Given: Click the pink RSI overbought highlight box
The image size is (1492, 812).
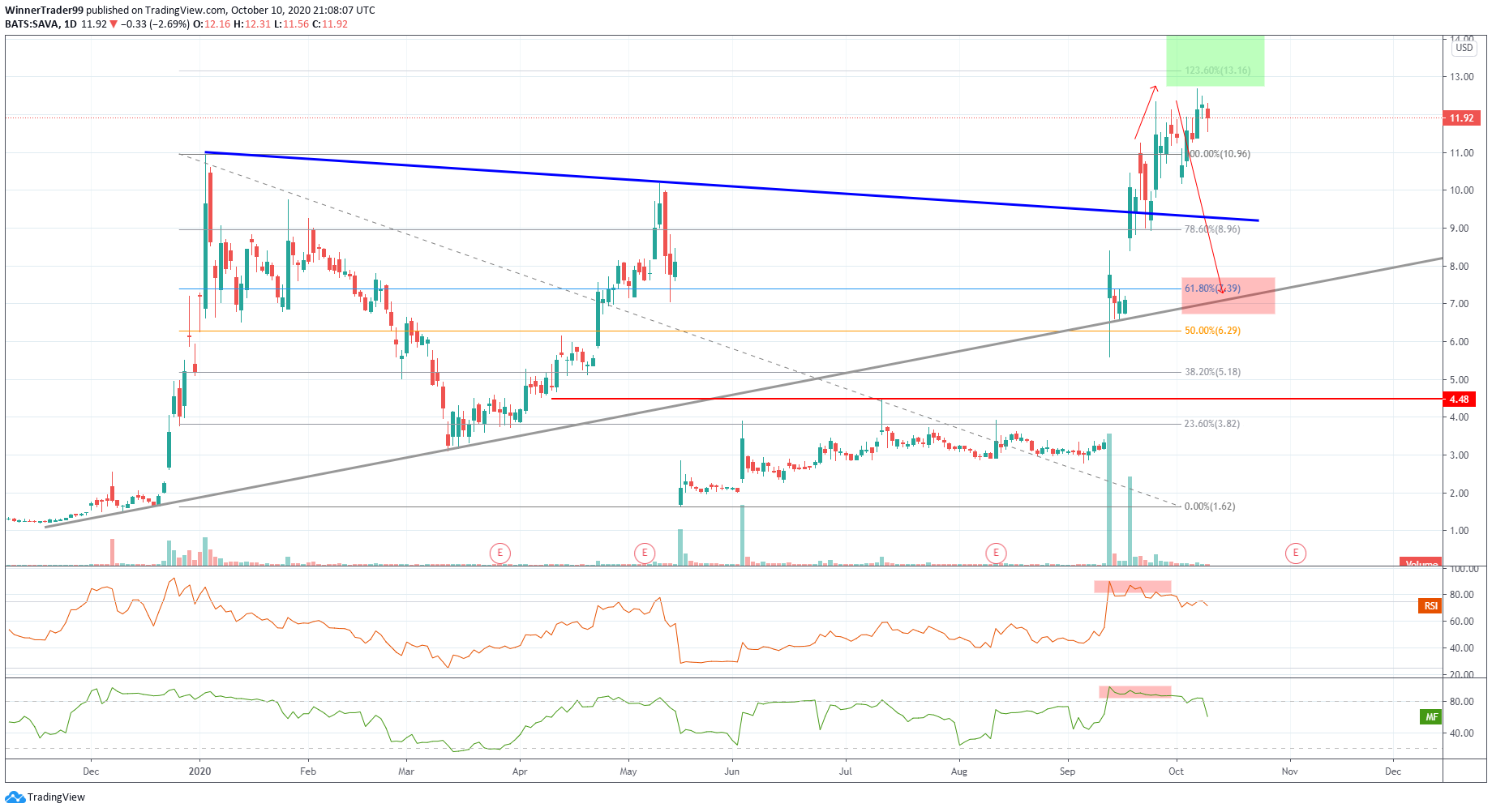Looking at the screenshot, I should pos(1132,587).
